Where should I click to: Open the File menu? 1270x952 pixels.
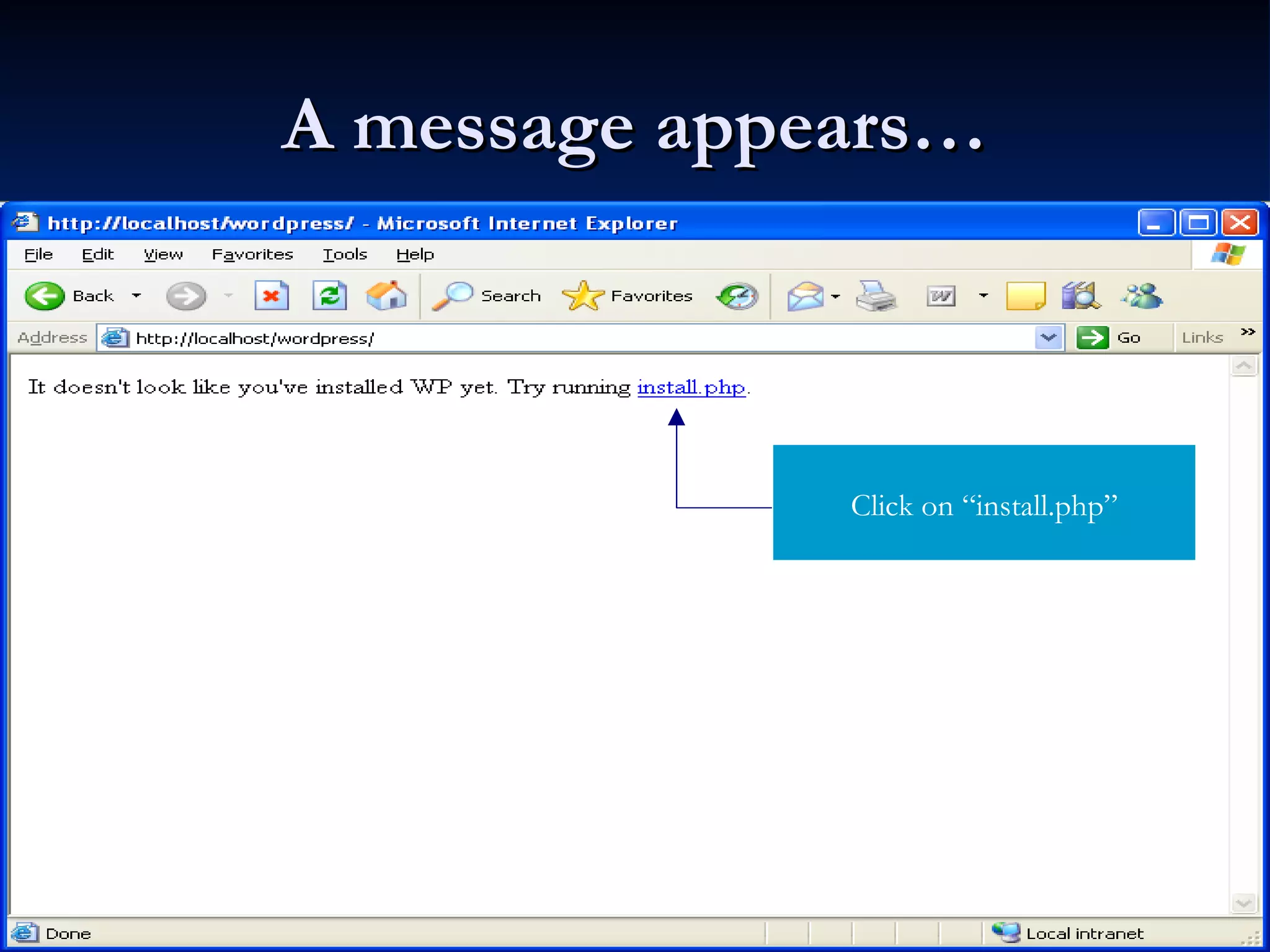[38, 254]
